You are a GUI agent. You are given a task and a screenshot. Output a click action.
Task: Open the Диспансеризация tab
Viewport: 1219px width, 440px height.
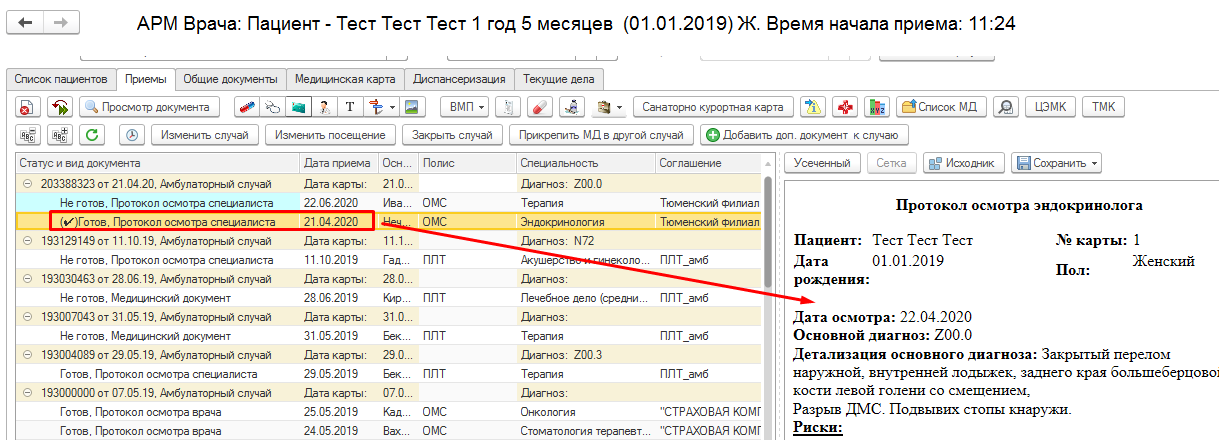[461, 78]
